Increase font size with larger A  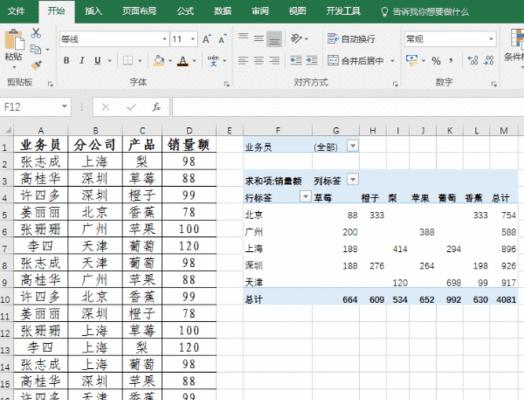coord(207,39)
